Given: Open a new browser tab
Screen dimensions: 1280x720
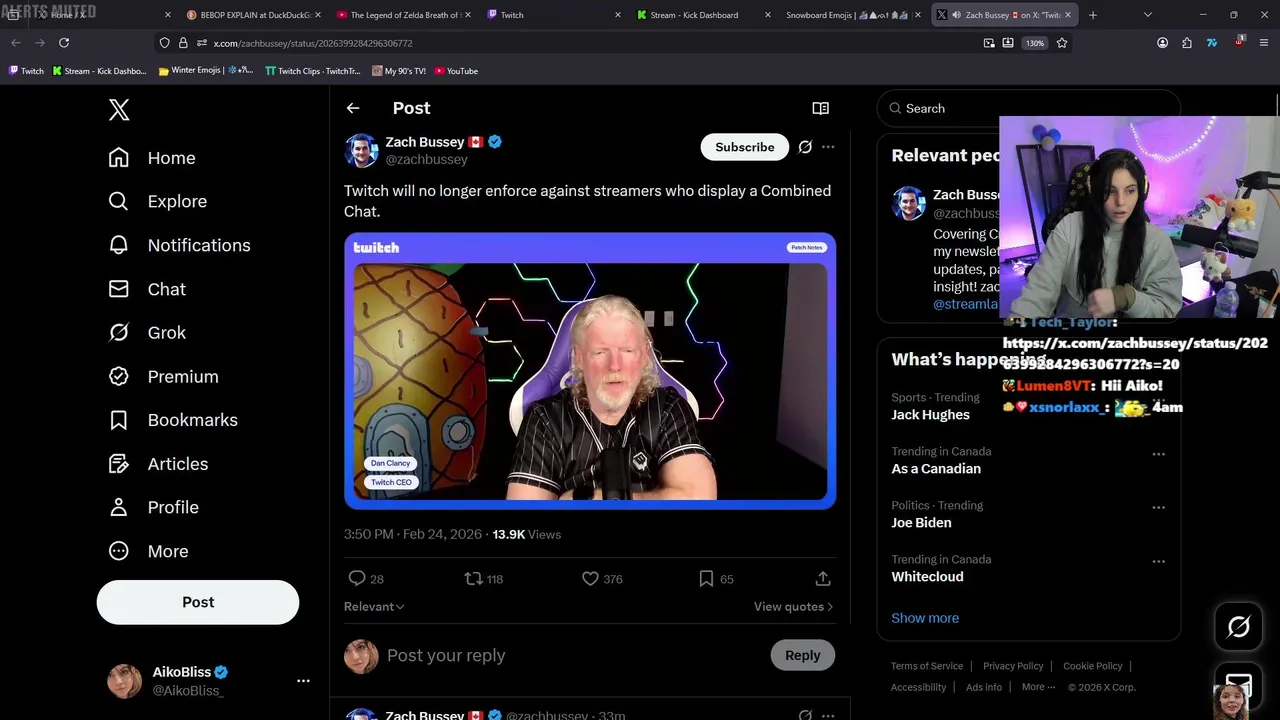Looking at the screenshot, I should click(1092, 15).
